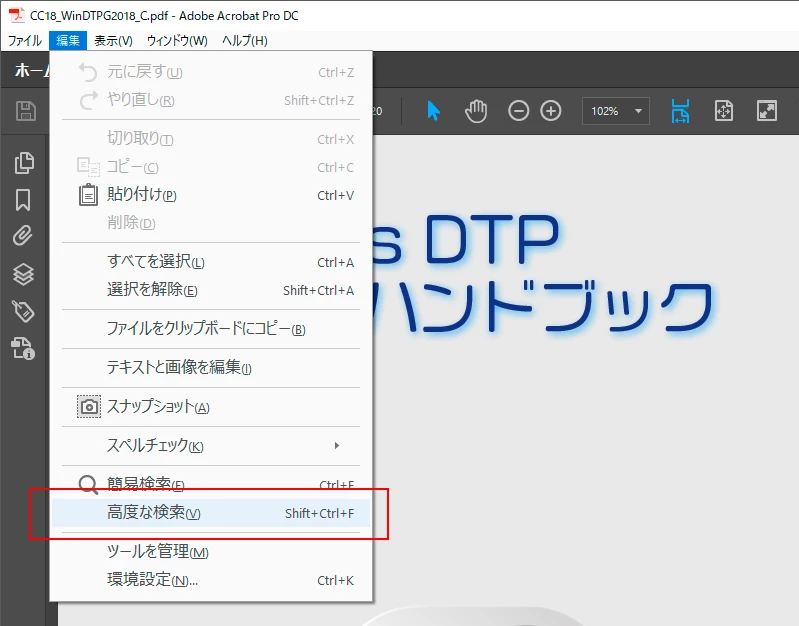Open the Bookmarks panel icon

click(23, 200)
